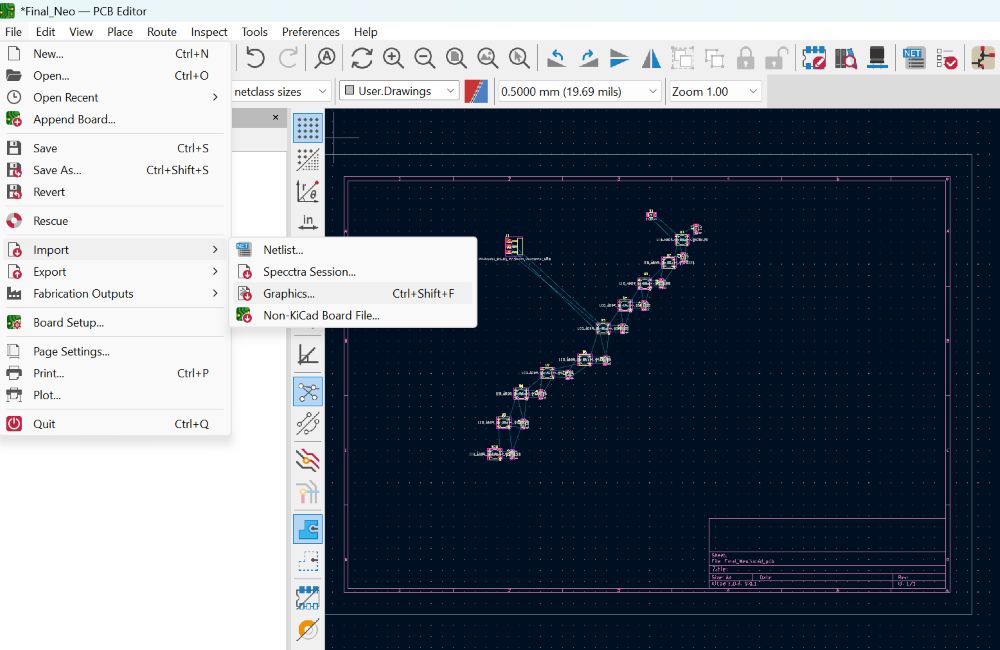Select Page Settings... menu entry
Screen dimensions: 1000x650
tap(113, 351)
